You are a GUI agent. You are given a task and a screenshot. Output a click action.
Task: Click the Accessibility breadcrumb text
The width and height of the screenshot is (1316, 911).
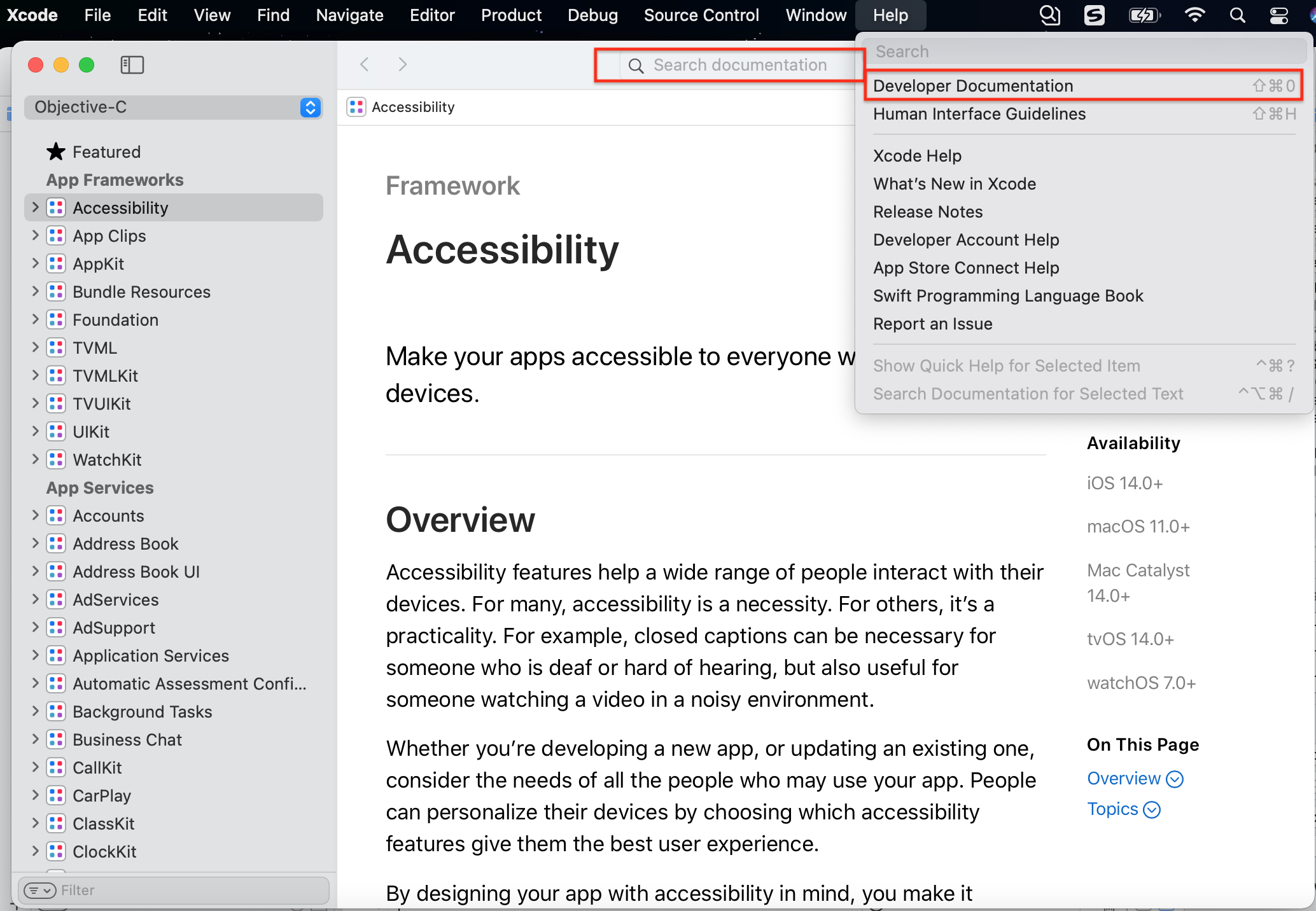coord(413,107)
